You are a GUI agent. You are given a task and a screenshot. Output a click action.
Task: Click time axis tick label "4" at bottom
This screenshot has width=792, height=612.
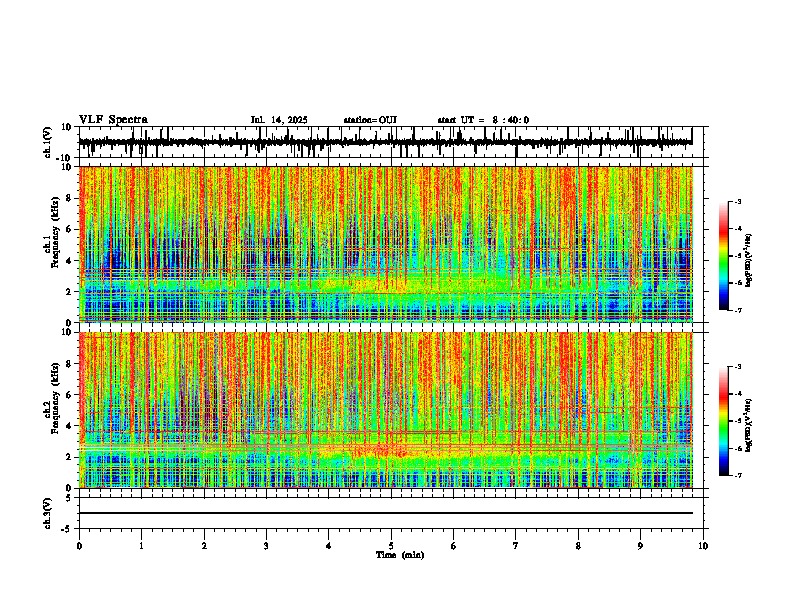(x=329, y=546)
